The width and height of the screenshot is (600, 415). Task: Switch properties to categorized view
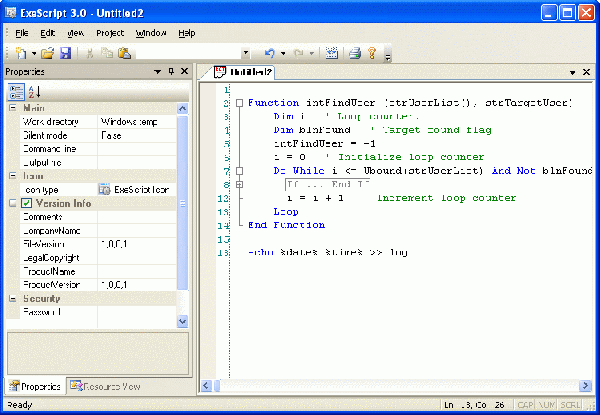17,92
